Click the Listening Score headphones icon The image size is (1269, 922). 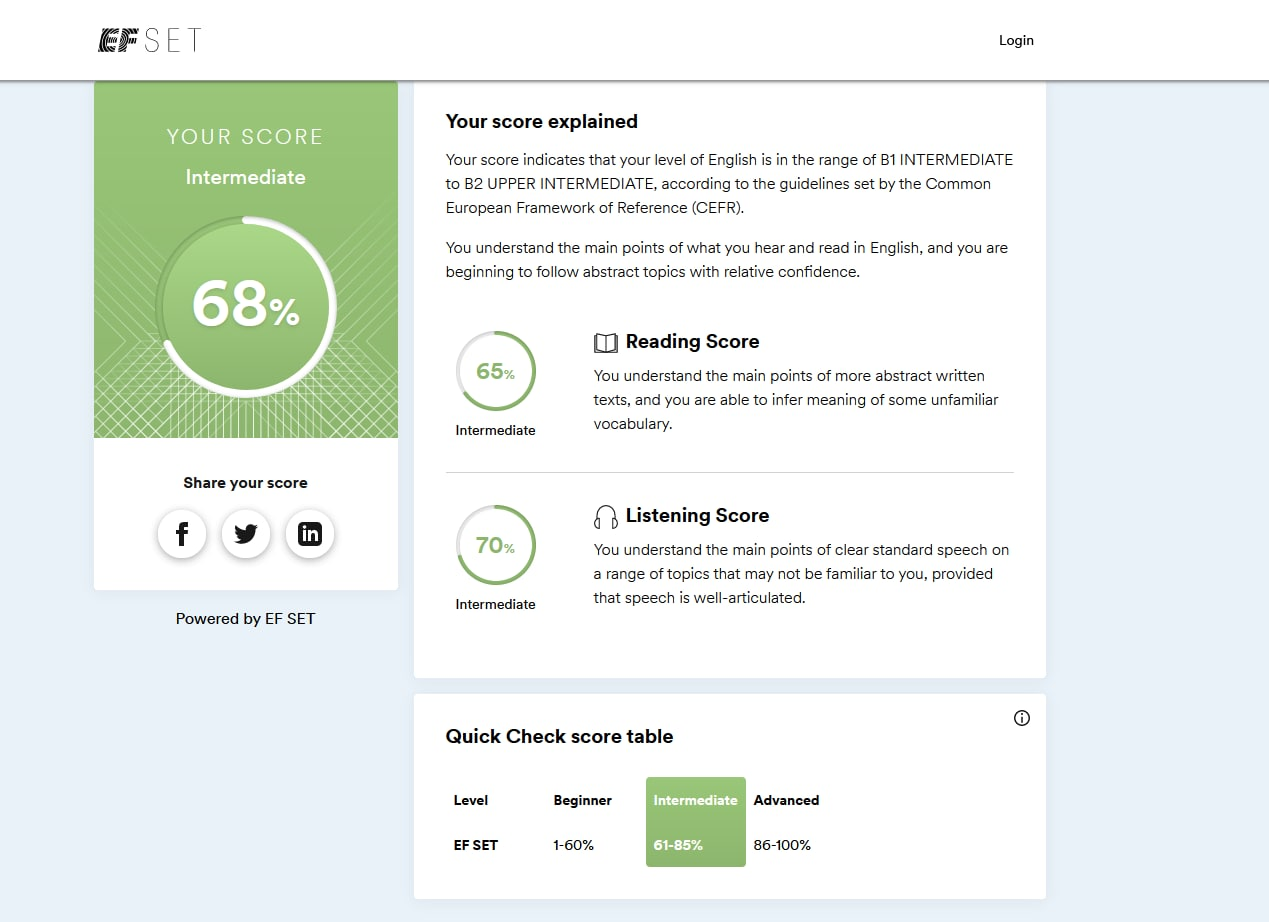pos(606,517)
